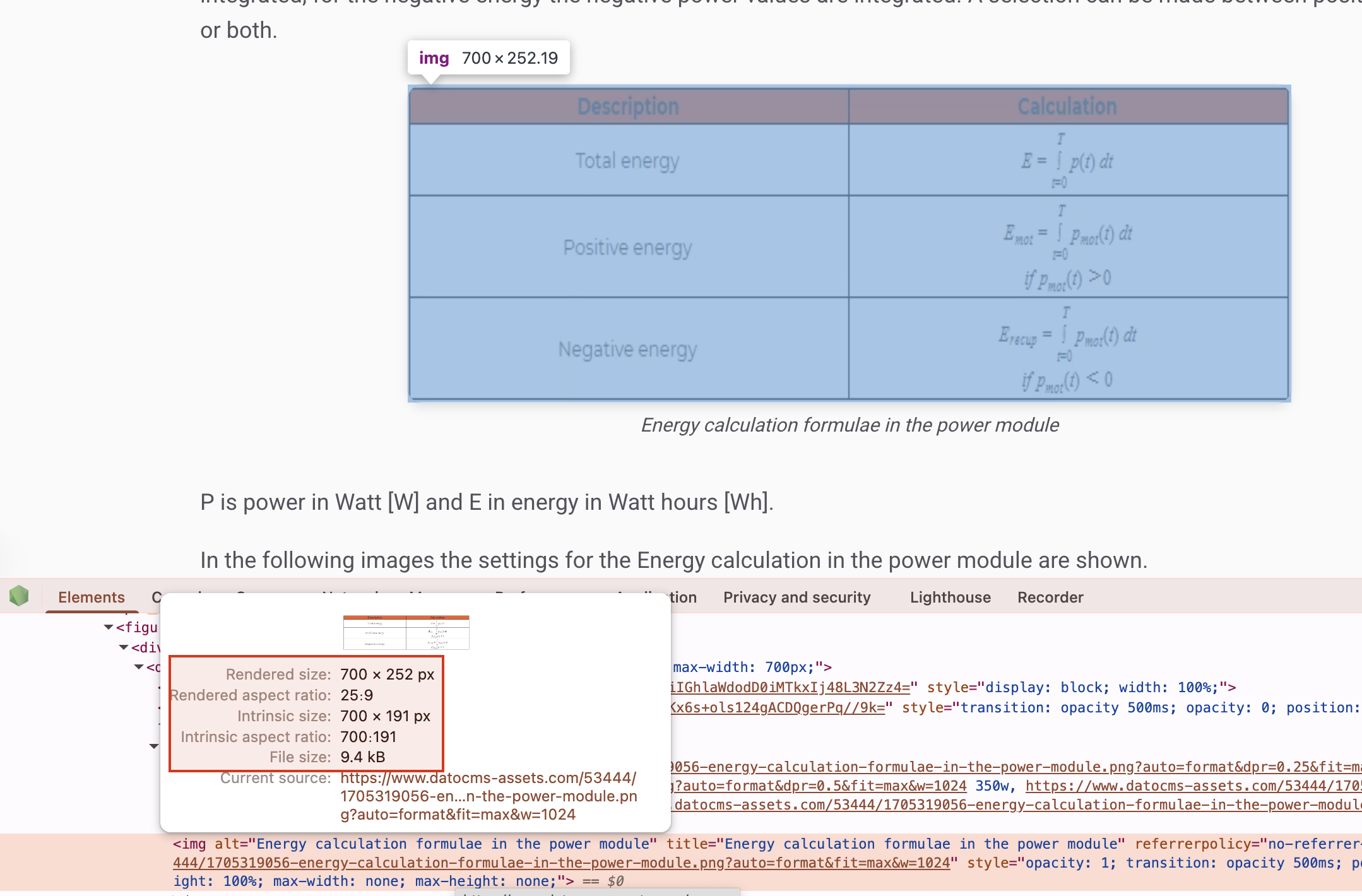Switch to the Elements tab
Screen dimensions: 1362x896
point(92,597)
